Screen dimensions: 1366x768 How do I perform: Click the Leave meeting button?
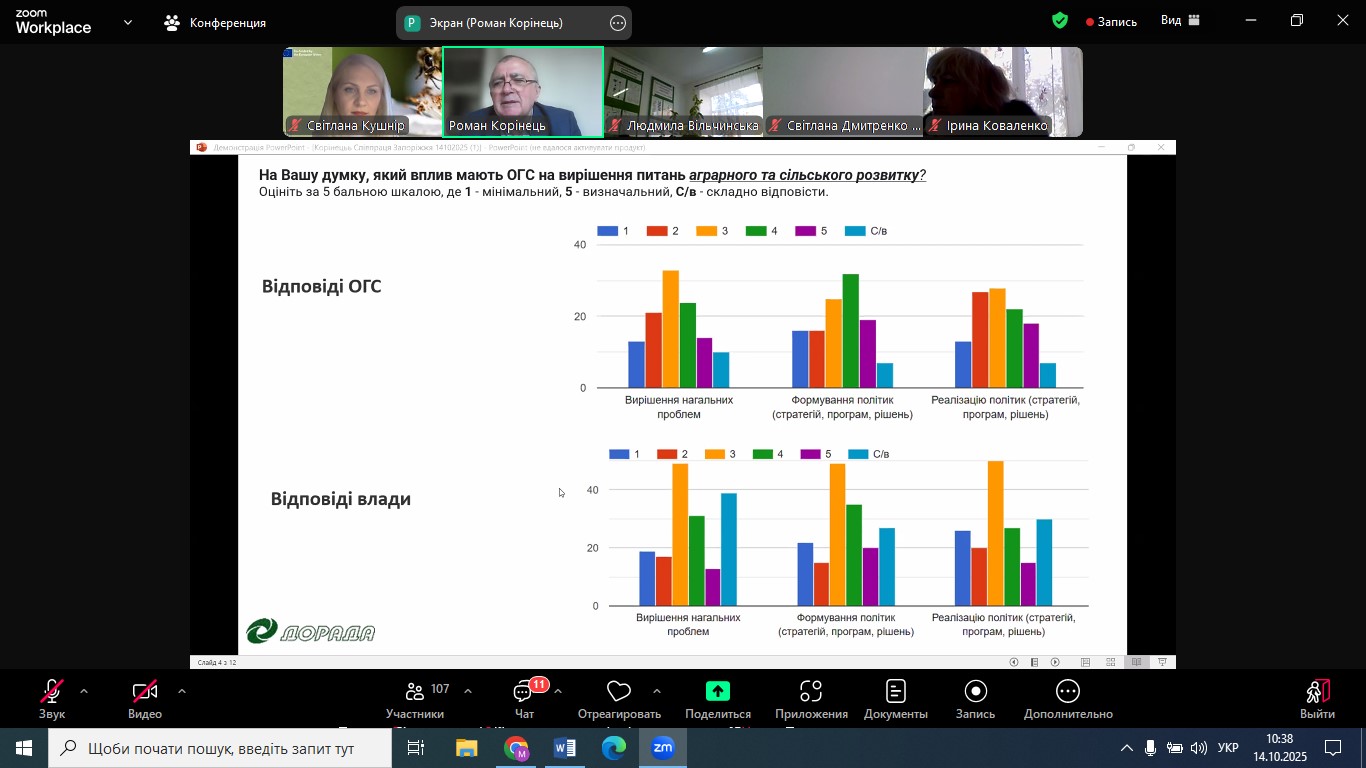(1317, 698)
